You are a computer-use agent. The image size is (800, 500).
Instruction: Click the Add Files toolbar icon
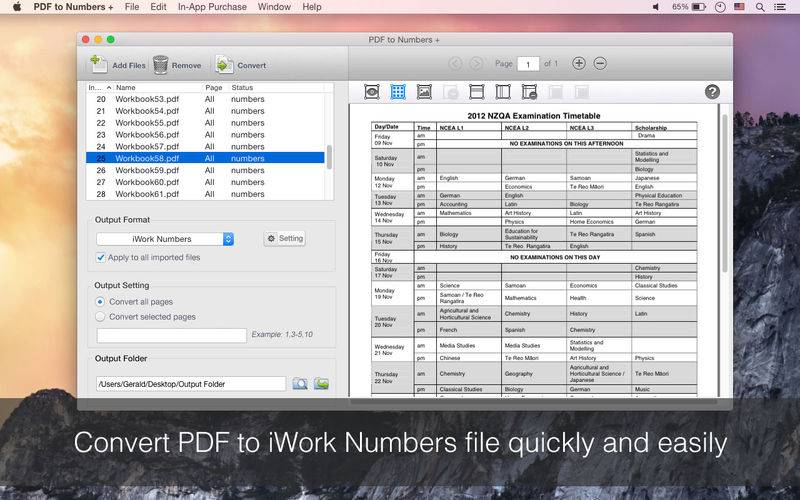coord(98,64)
